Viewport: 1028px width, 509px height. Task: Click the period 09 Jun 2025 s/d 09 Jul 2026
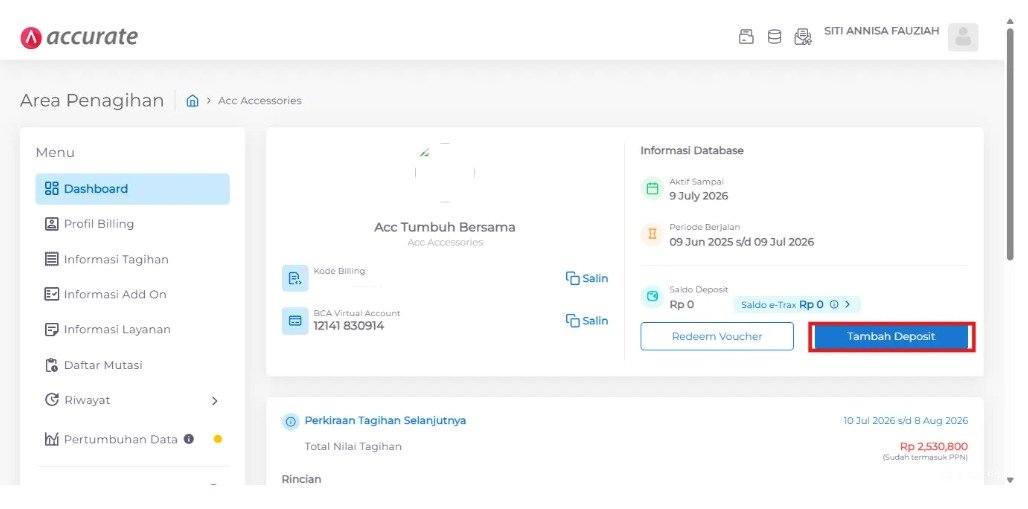[741, 242]
